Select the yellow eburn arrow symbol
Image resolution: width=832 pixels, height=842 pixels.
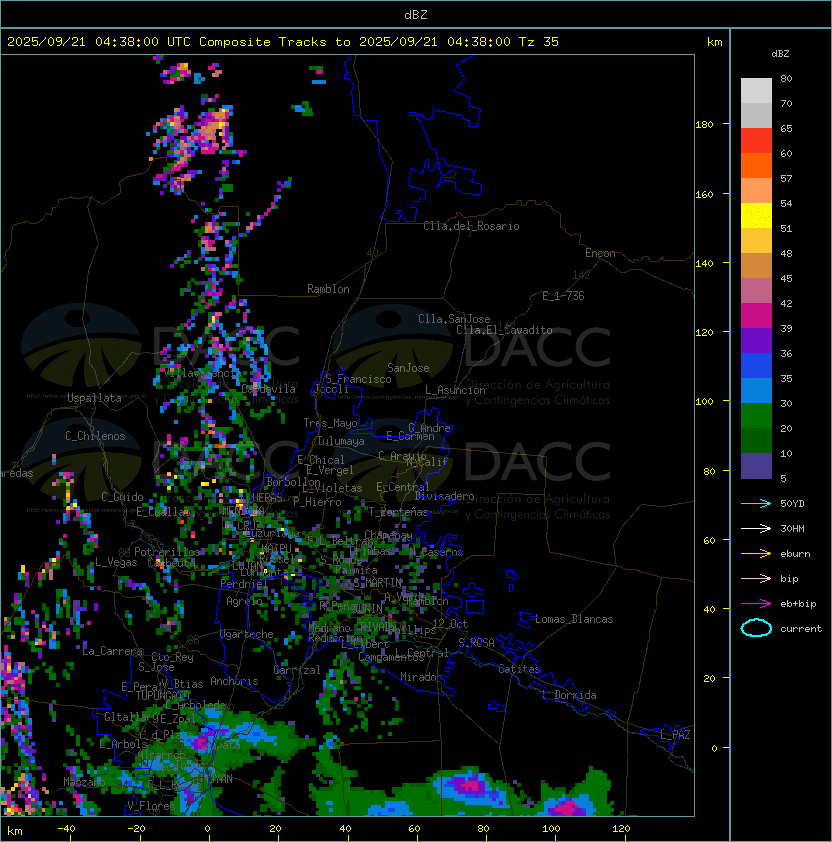756,554
